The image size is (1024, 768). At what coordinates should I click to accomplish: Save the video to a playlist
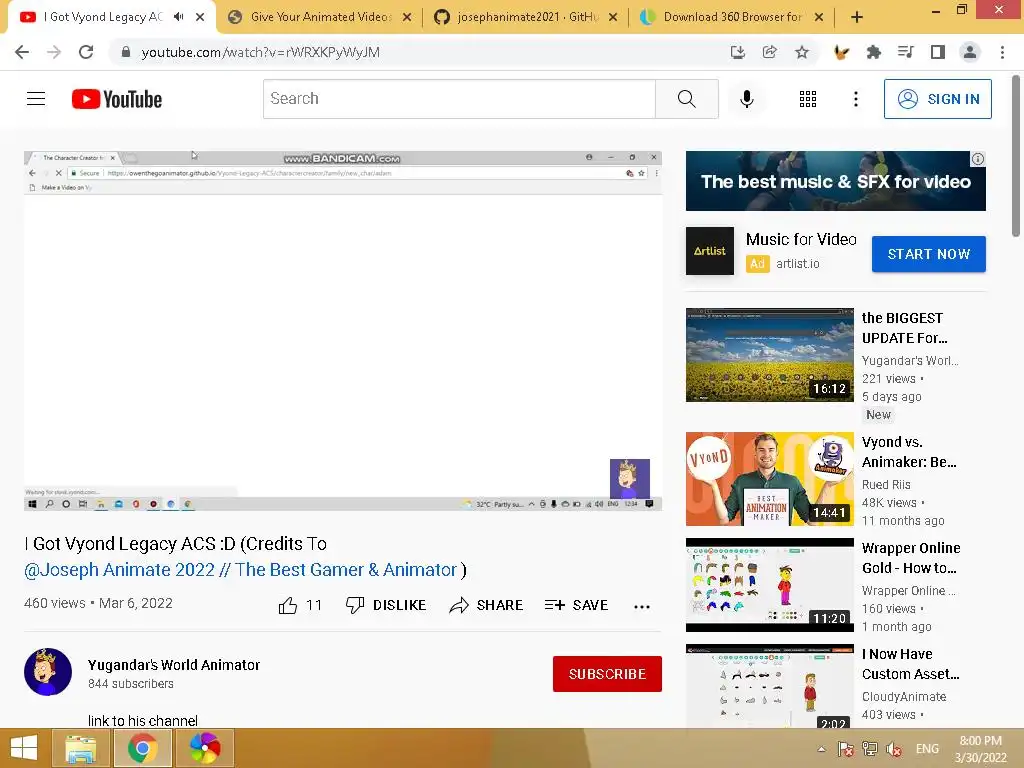tap(577, 605)
